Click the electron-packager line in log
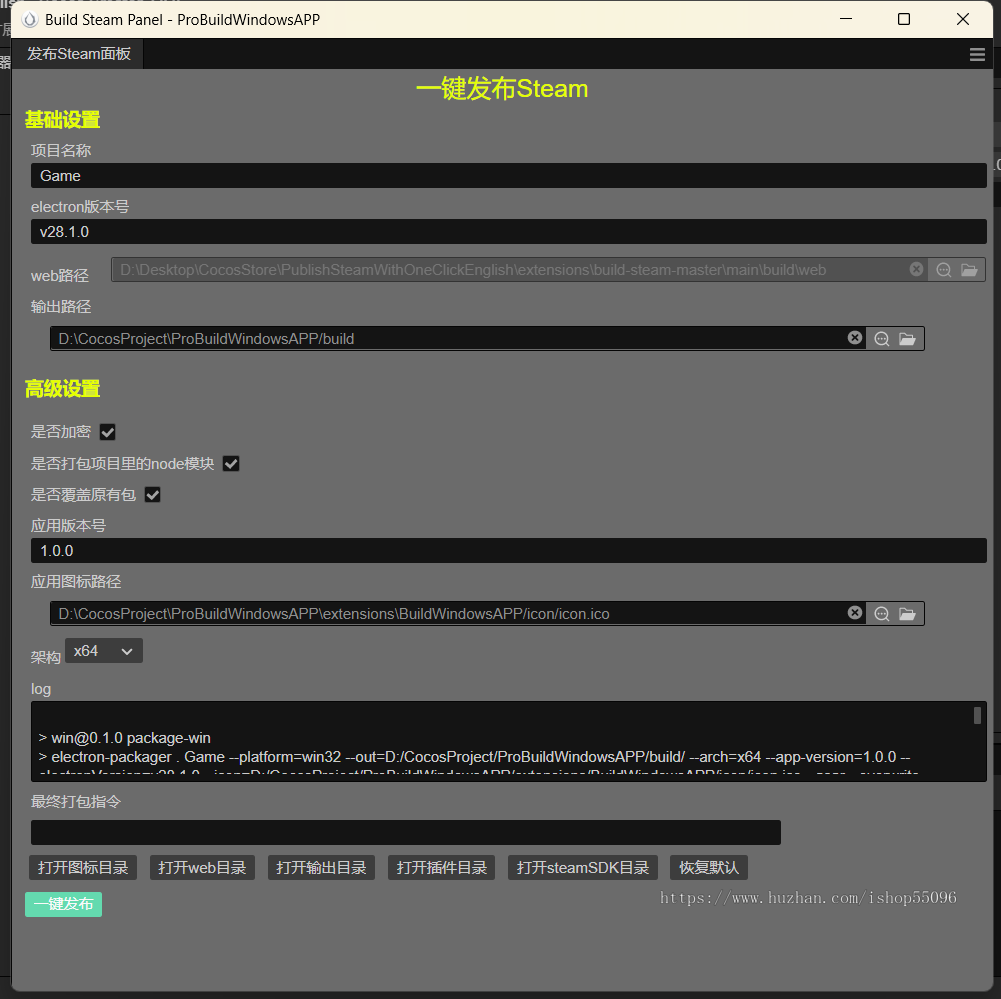 [x=474, y=757]
